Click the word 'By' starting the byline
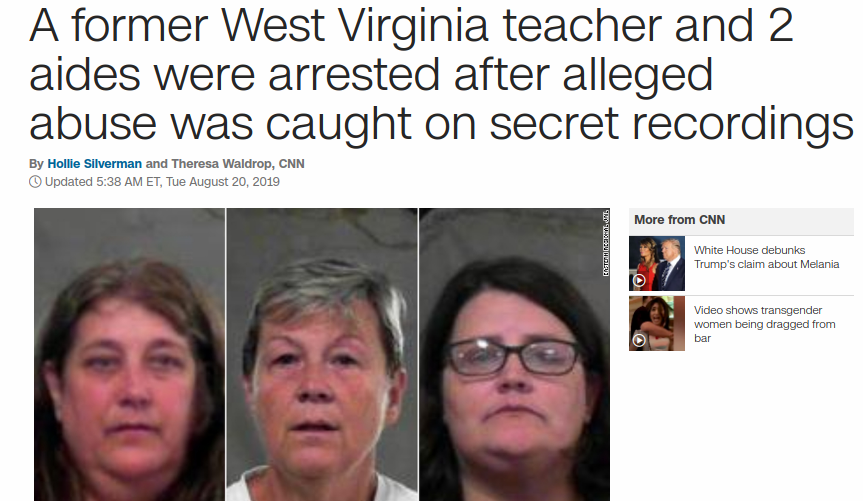Viewport: 863px width, 501px height. click(x=36, y=164)
